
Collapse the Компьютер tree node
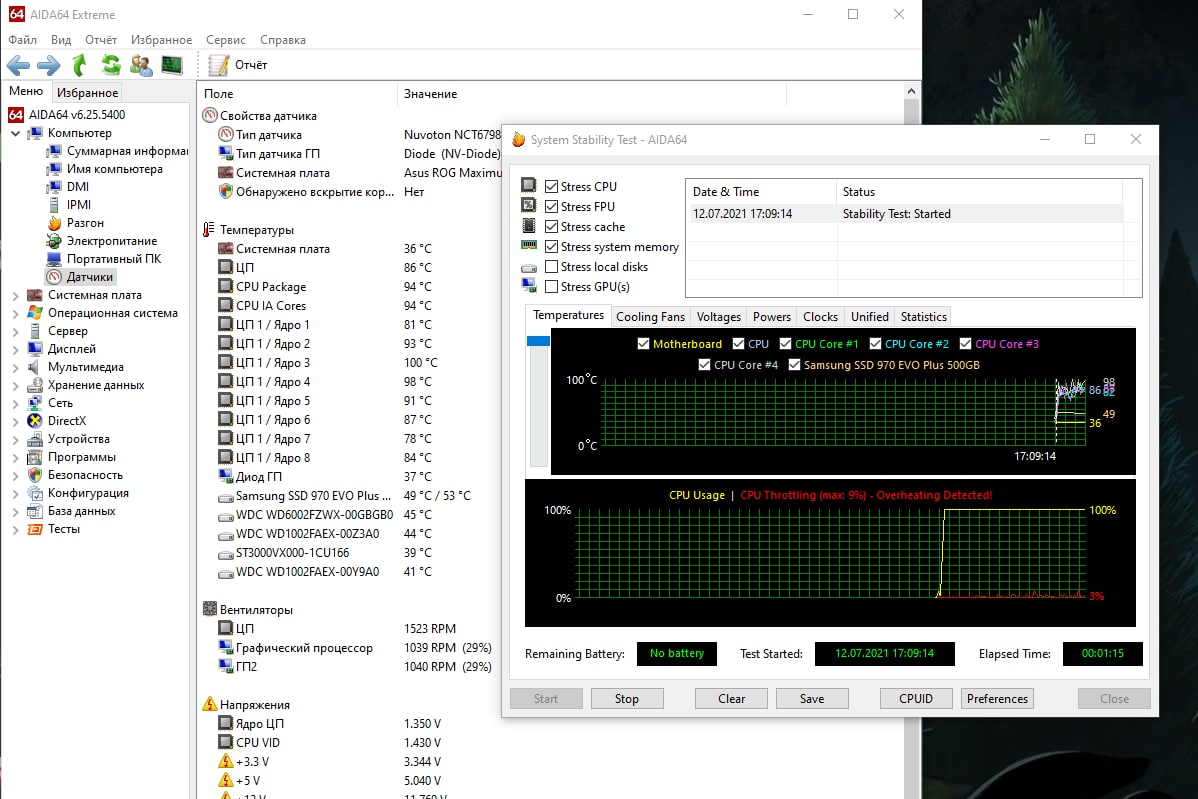tap(15, 133)
